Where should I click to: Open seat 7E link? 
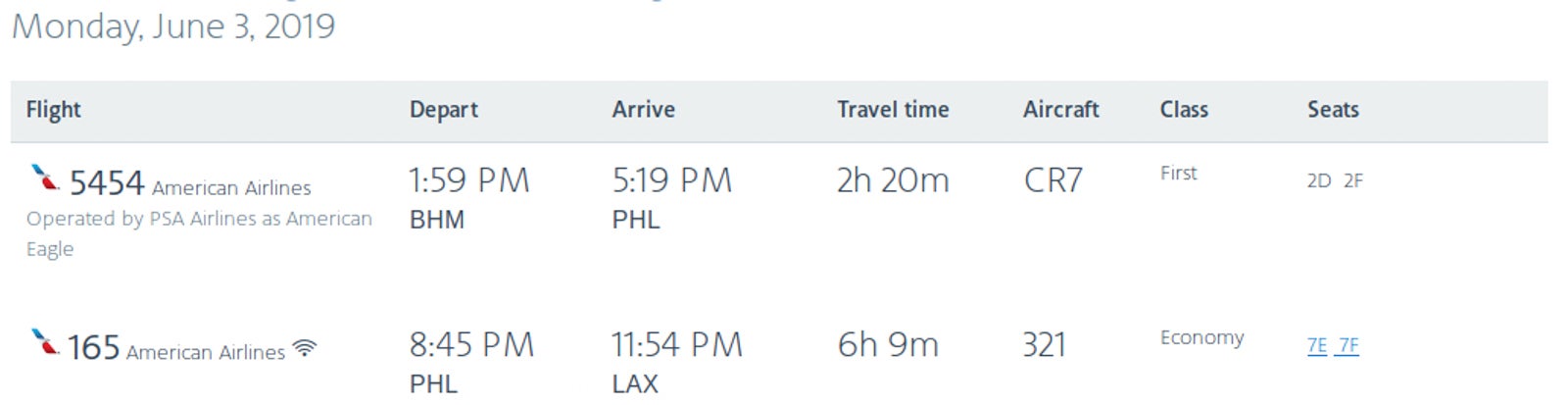click(x=1317, y=345)
